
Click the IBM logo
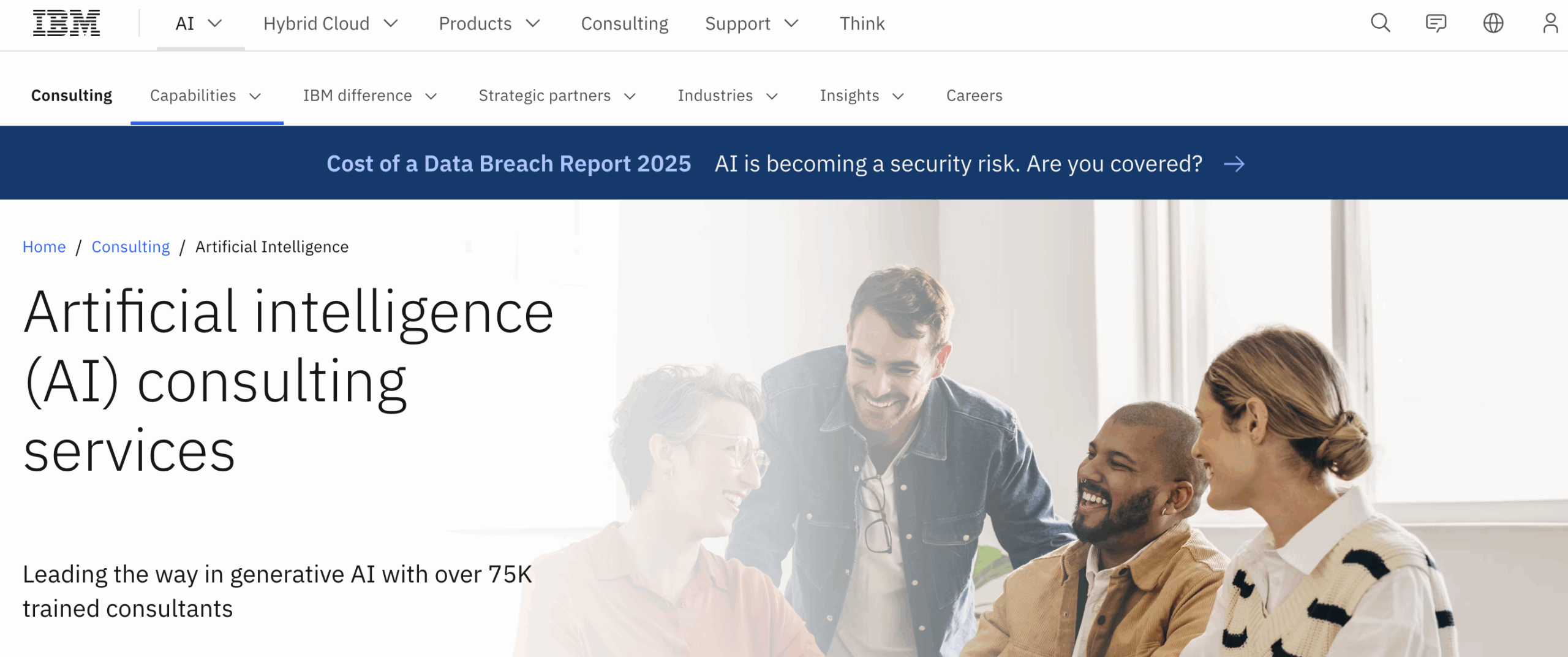coord(66,23)
